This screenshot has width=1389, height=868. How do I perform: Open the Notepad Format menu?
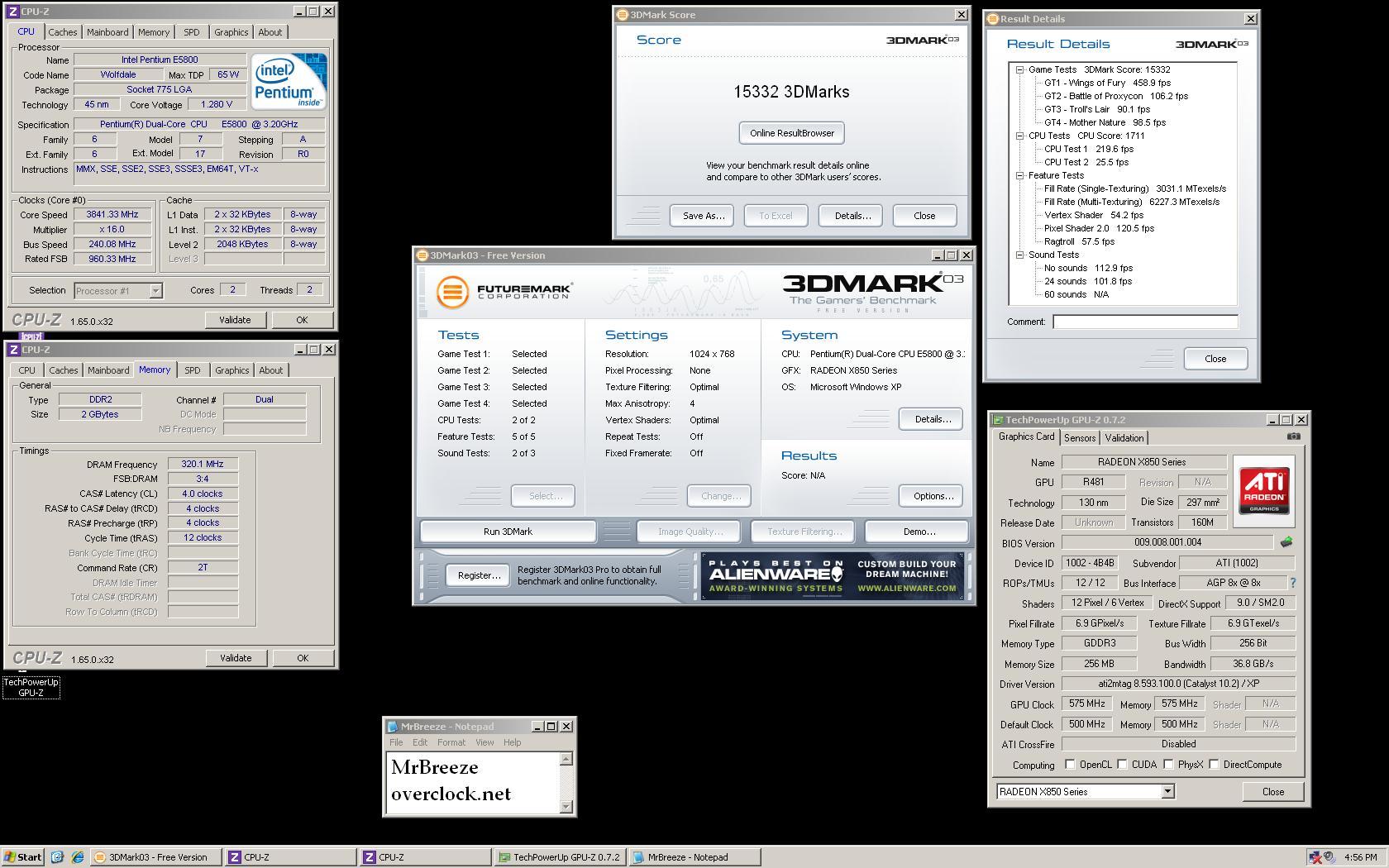pos(451,742)
